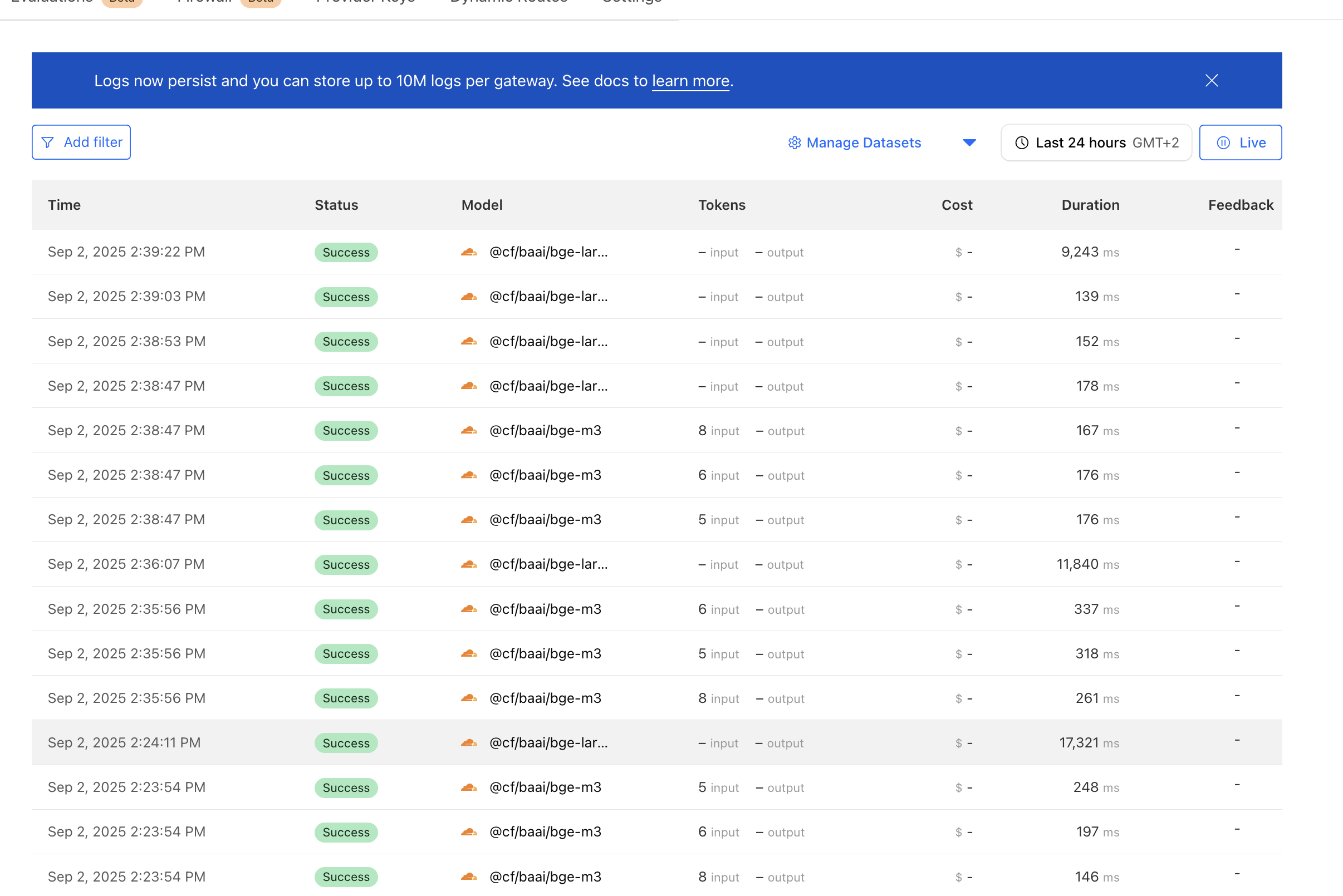Click the funnel icon in Add filter

(x=48, y=142)
